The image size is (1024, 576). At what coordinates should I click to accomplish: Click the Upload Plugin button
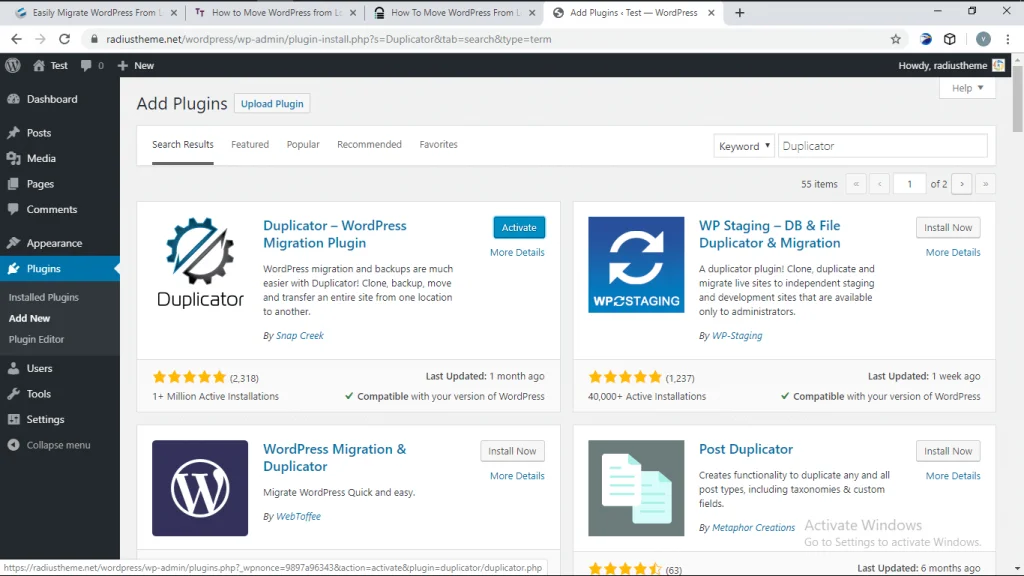click(272, 104)
